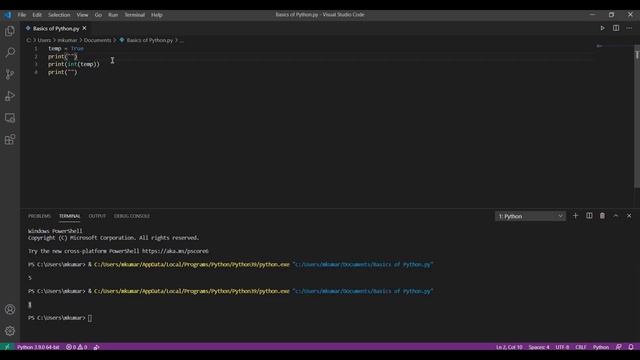Open the Explorer view in activity bar
The width and height of the screenshot is (640, 360).
[x=10, y=31]
